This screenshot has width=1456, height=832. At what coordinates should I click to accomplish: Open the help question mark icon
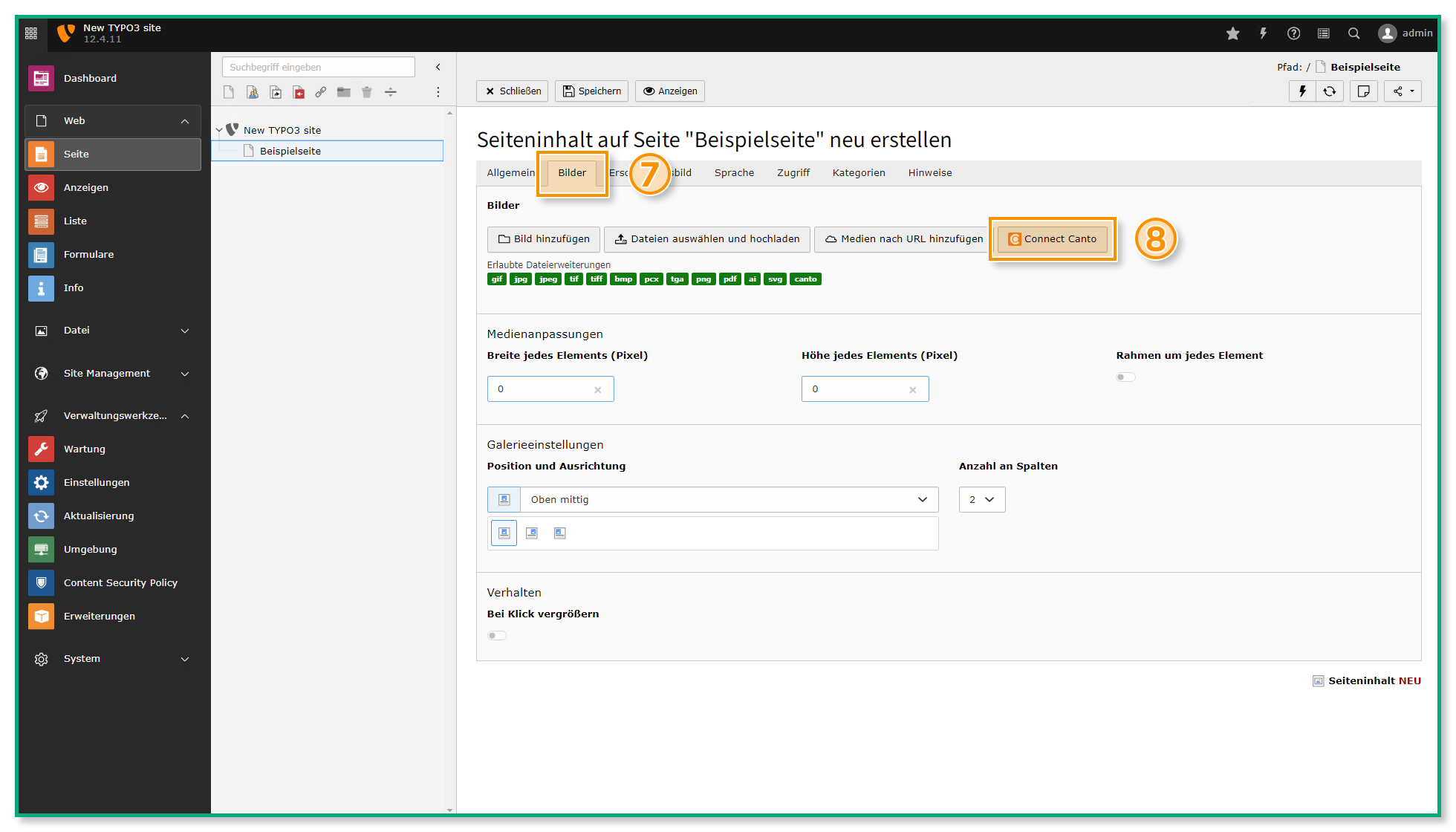click(x=1293, y=33)
